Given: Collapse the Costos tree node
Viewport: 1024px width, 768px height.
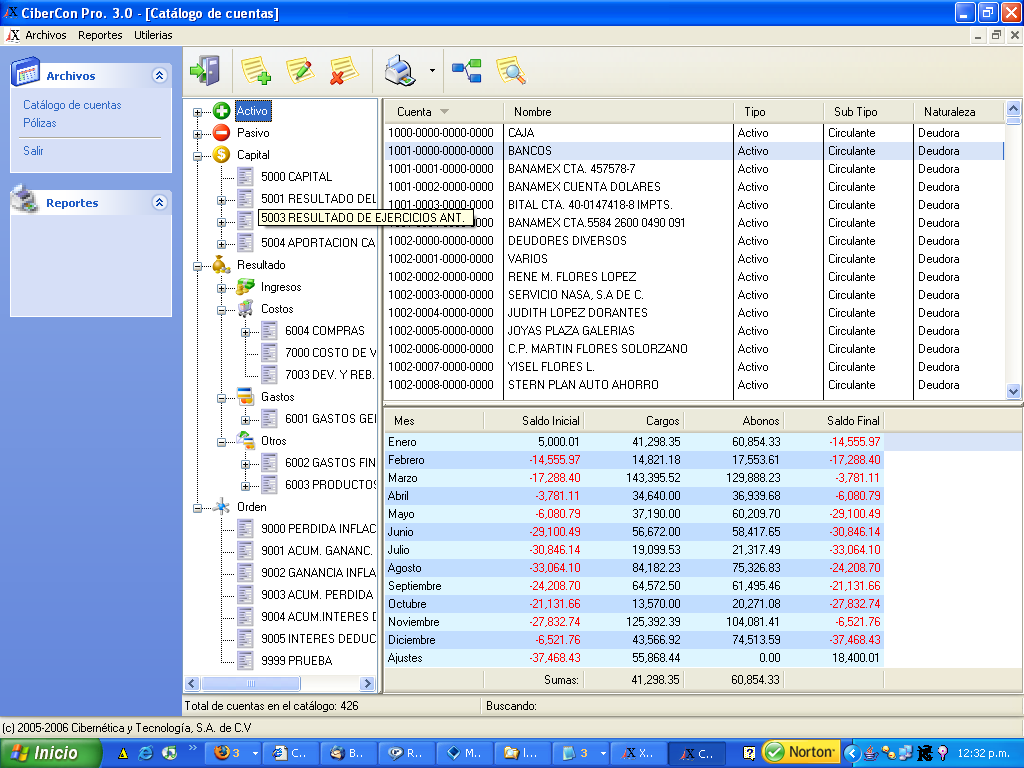Looking at the screenshot, I should click(x=221, y=310).
